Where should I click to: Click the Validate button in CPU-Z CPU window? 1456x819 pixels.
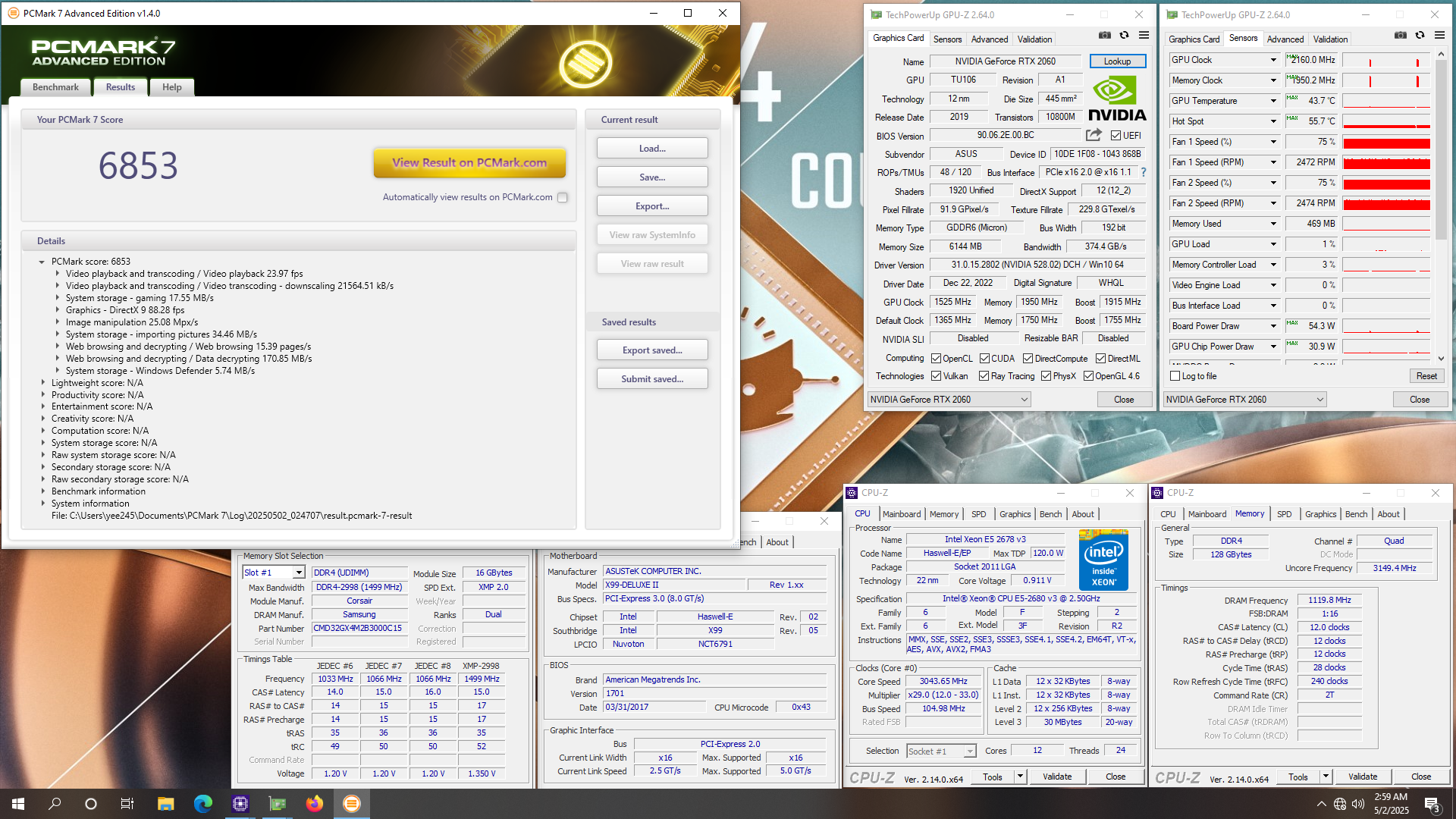pos(1056,777)
